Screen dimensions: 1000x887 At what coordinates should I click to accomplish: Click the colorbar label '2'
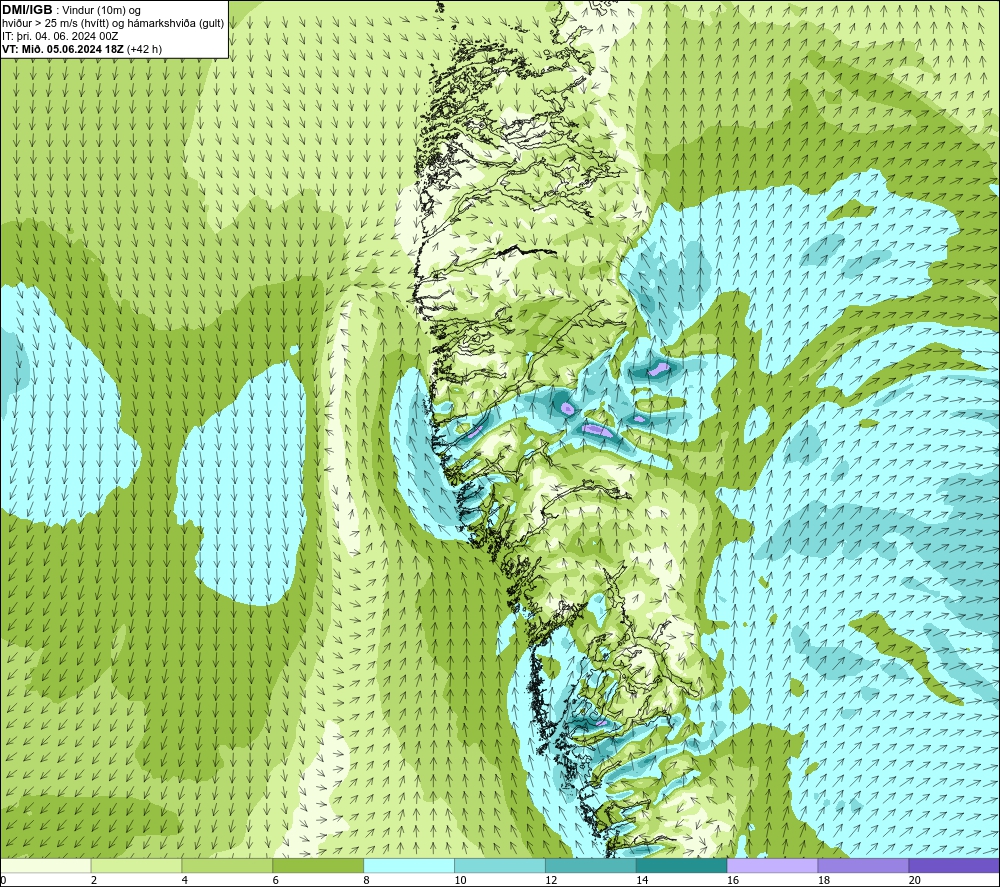tap(94, 880)
